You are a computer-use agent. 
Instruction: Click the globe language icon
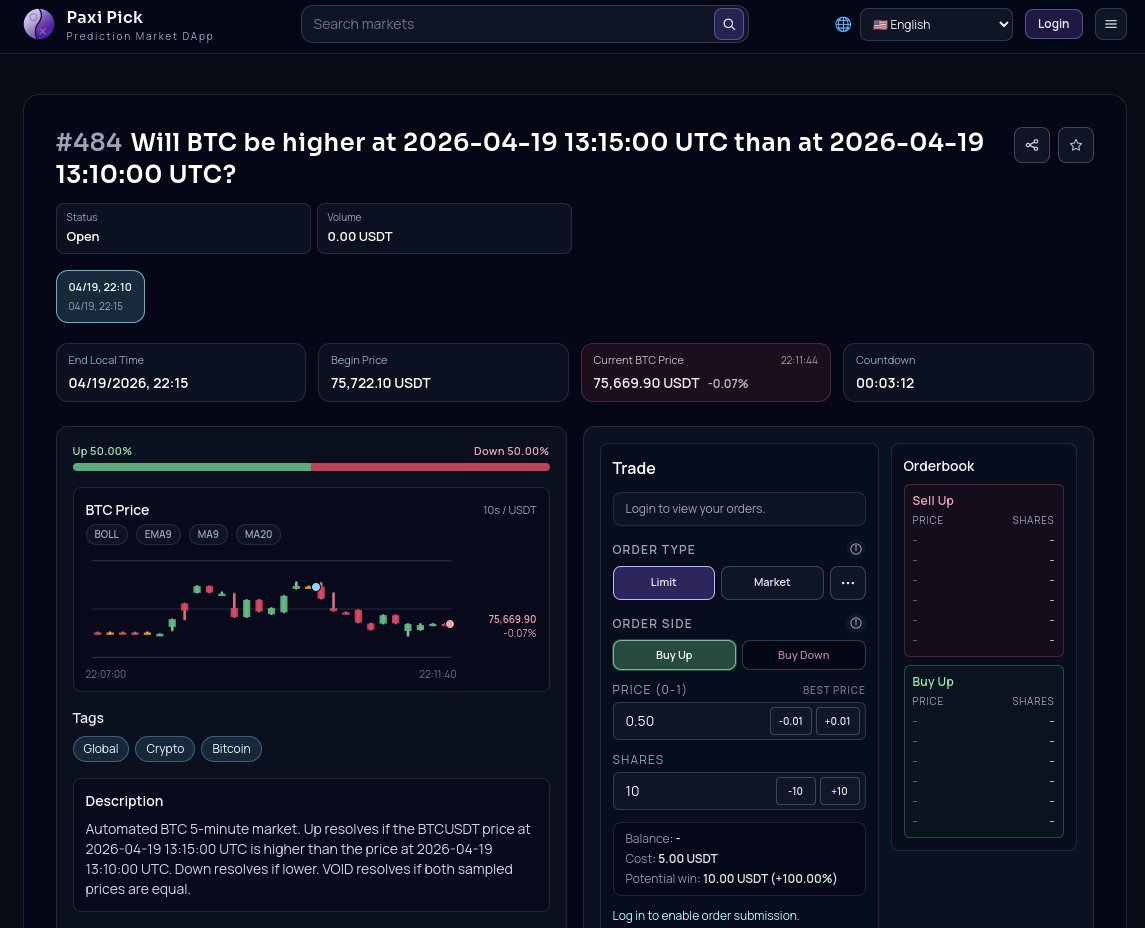[x=843, y=24]
